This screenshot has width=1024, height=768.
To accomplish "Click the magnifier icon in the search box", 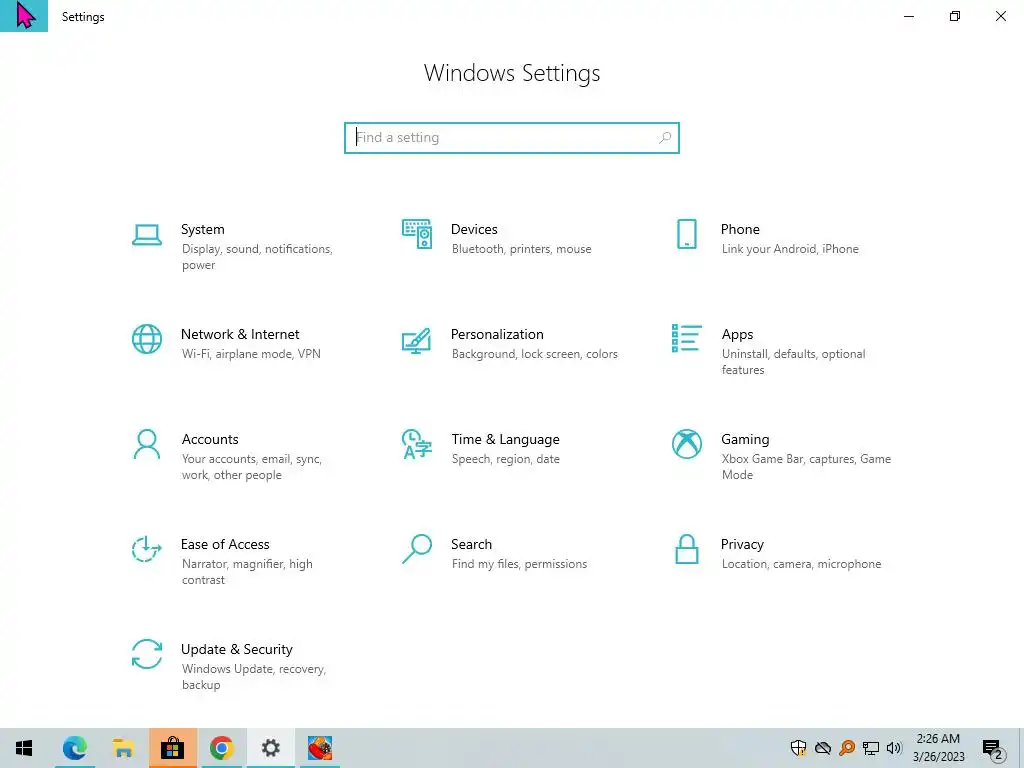I will point(665,138).
